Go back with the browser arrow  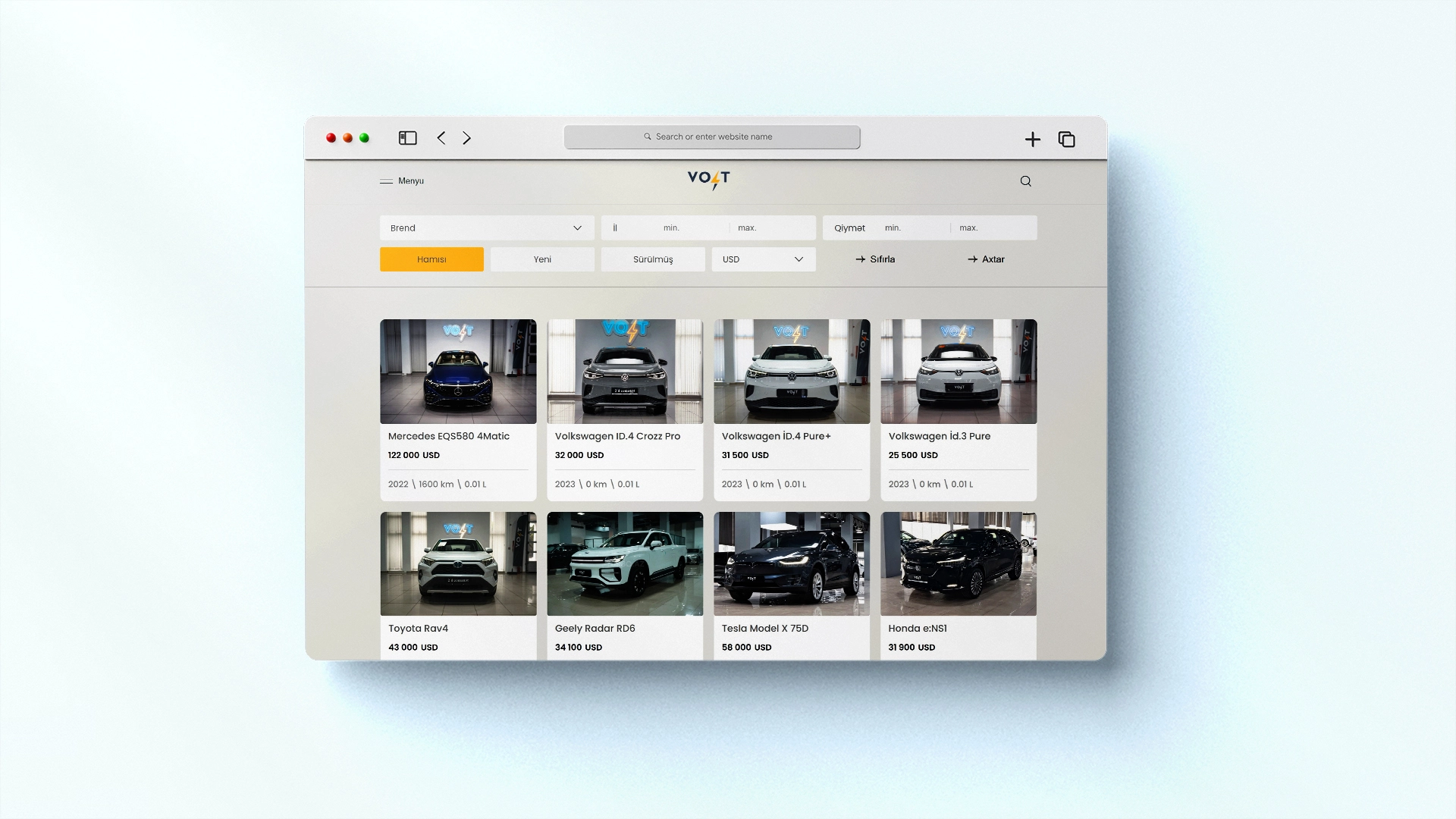441,138
